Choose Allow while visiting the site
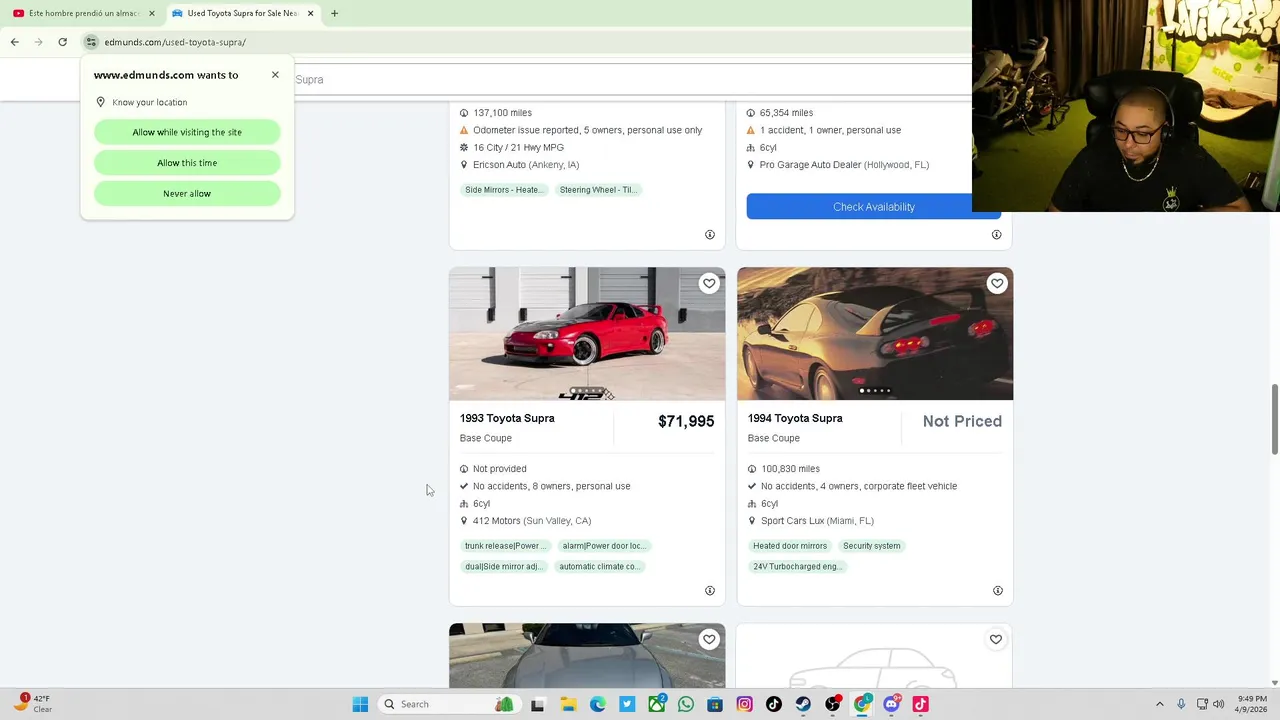 tap(187, 132)
